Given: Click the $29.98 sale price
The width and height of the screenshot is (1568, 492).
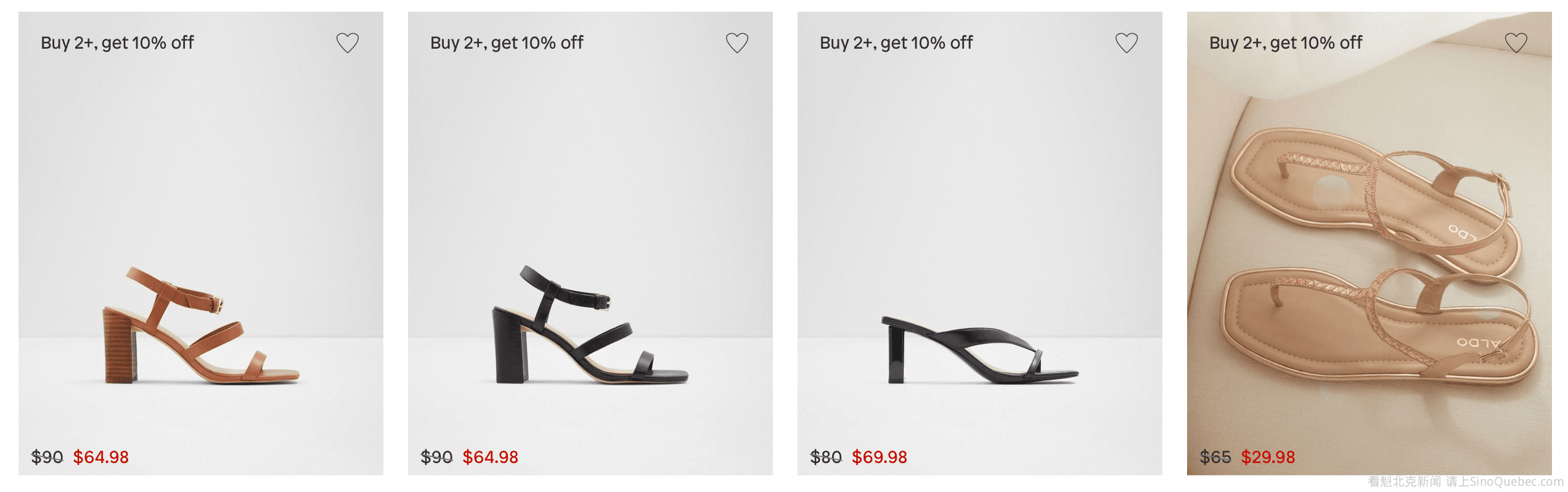Looking at the screenshot, I should [x=1268, y=457].
